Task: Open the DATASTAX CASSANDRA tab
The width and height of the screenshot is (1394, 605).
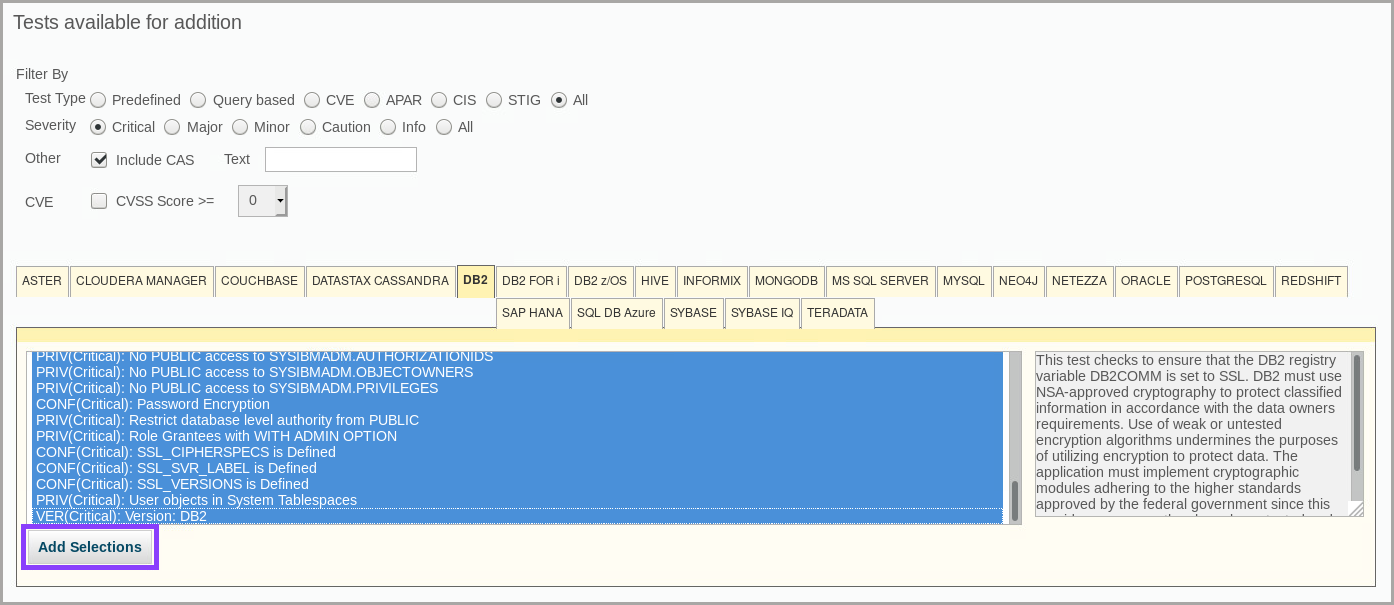Action: (x=380, y=282)
